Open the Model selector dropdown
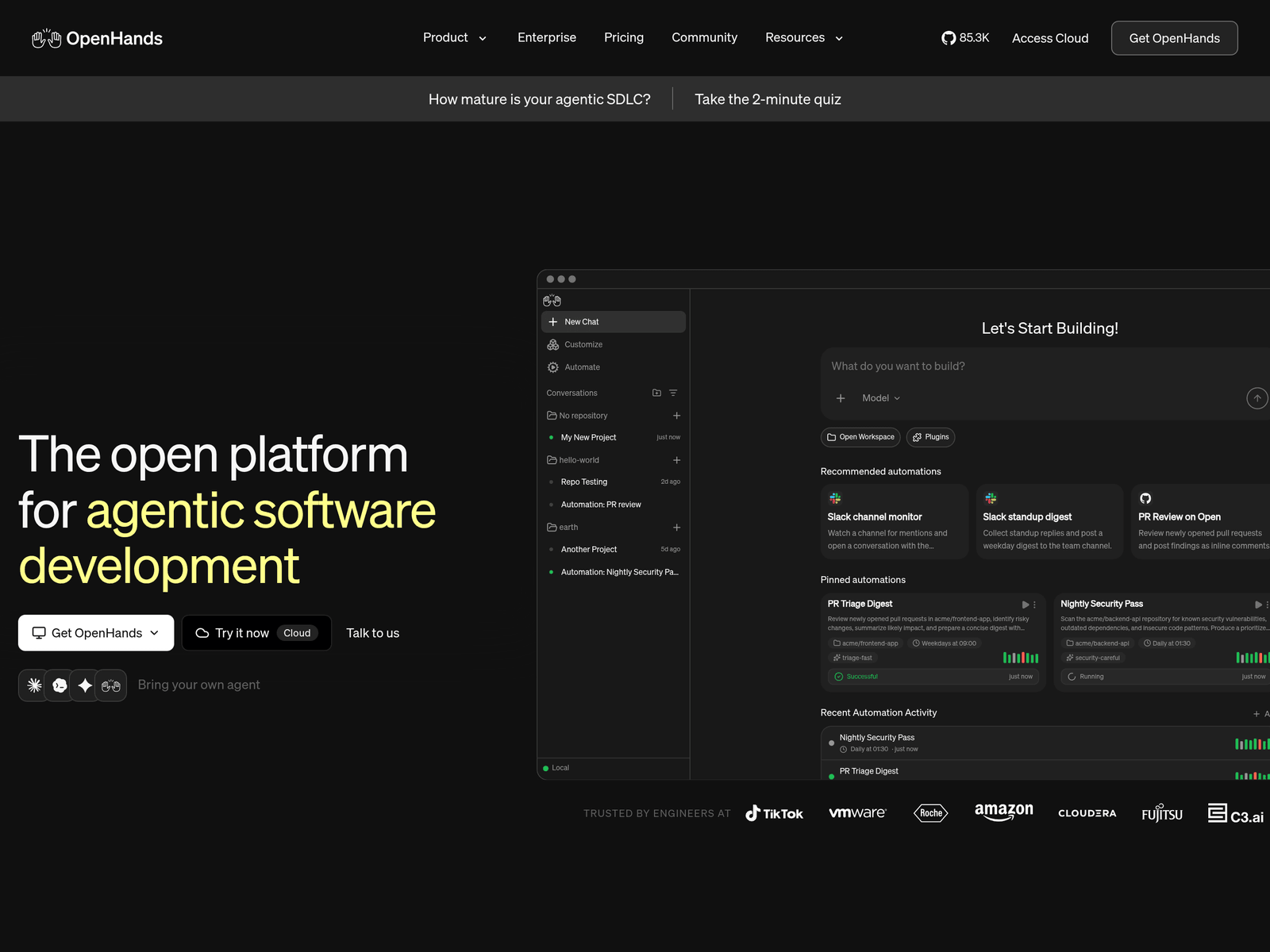The height and width of the screenshot is (952, 1270). pos(881,398)
